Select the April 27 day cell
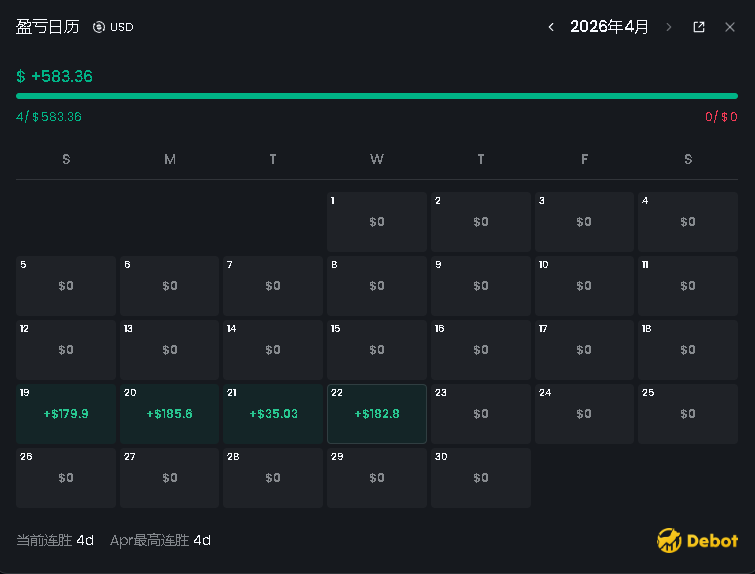 [x=169, y=478]
